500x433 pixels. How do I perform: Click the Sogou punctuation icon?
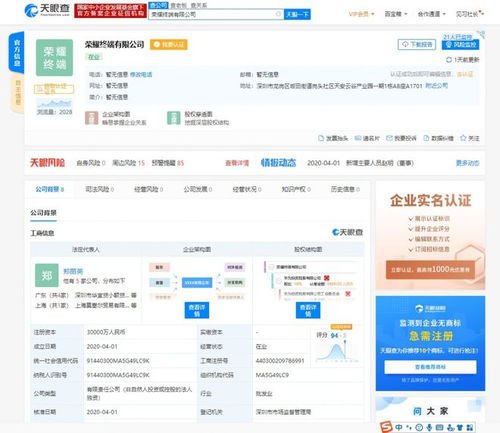pyautogui.click(x=409, y=427)
